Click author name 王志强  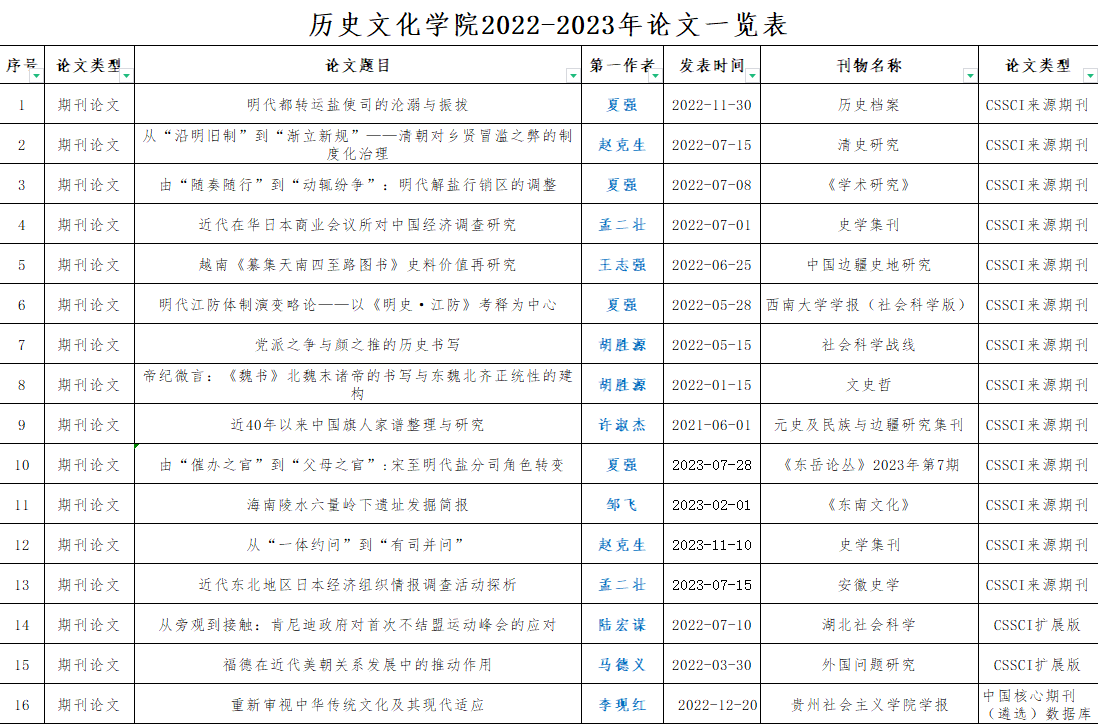coord(622,265)
